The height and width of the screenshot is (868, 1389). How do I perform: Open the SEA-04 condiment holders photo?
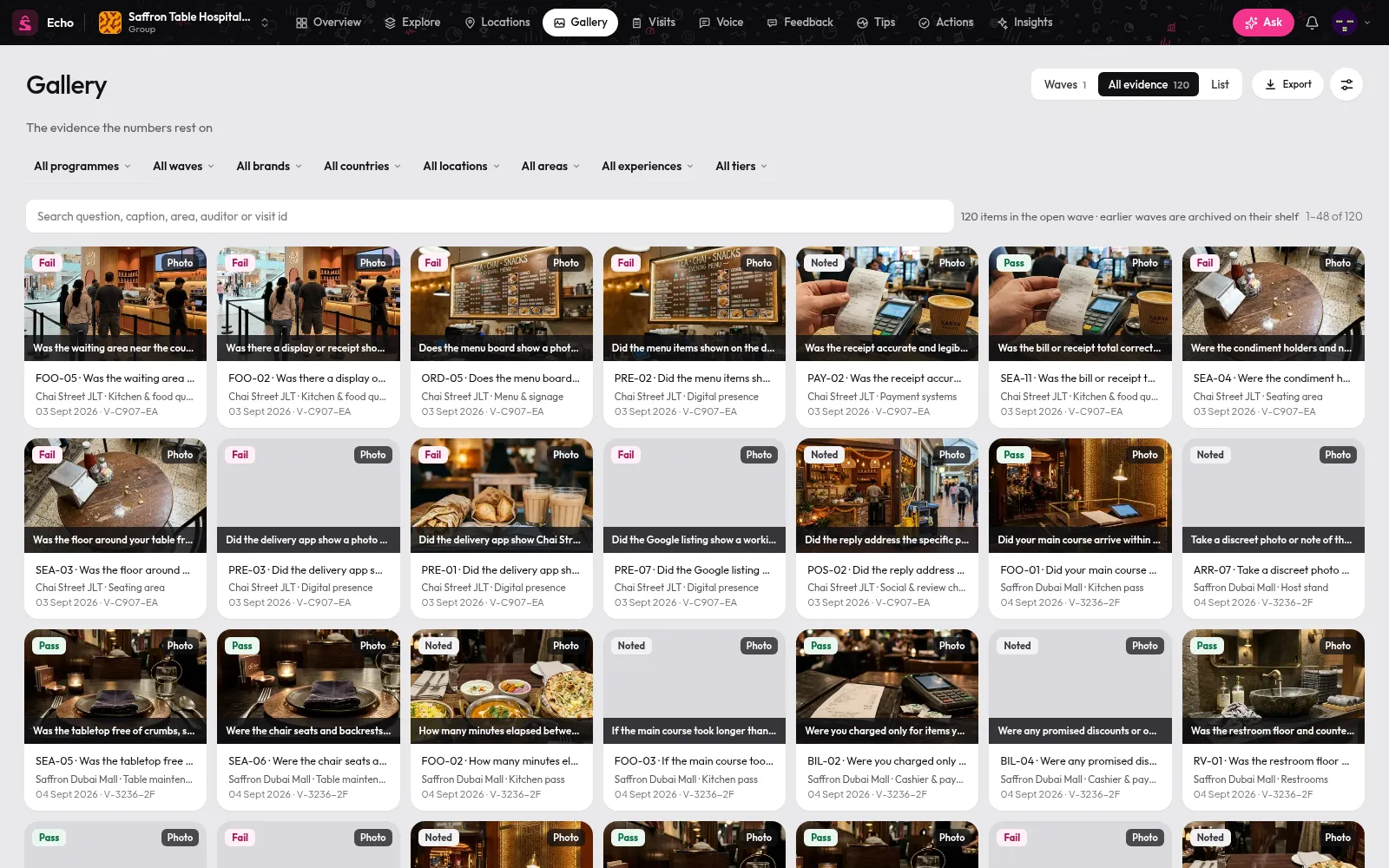pyautogui.click(x=1274, y=304)
